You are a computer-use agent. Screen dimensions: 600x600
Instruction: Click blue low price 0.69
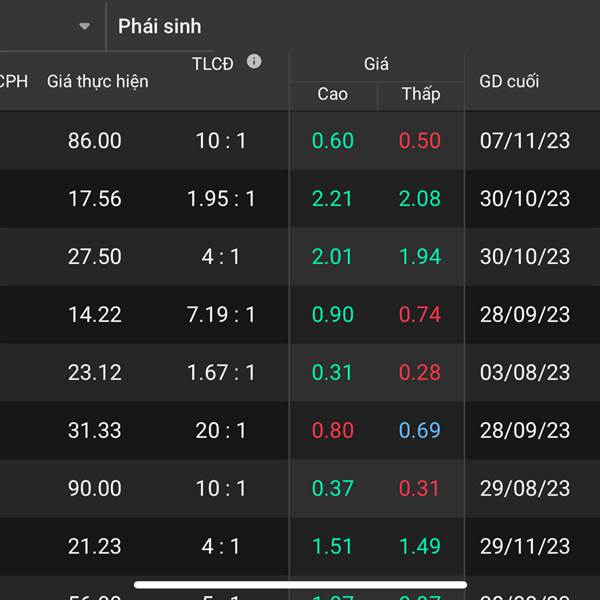point(419,431)
